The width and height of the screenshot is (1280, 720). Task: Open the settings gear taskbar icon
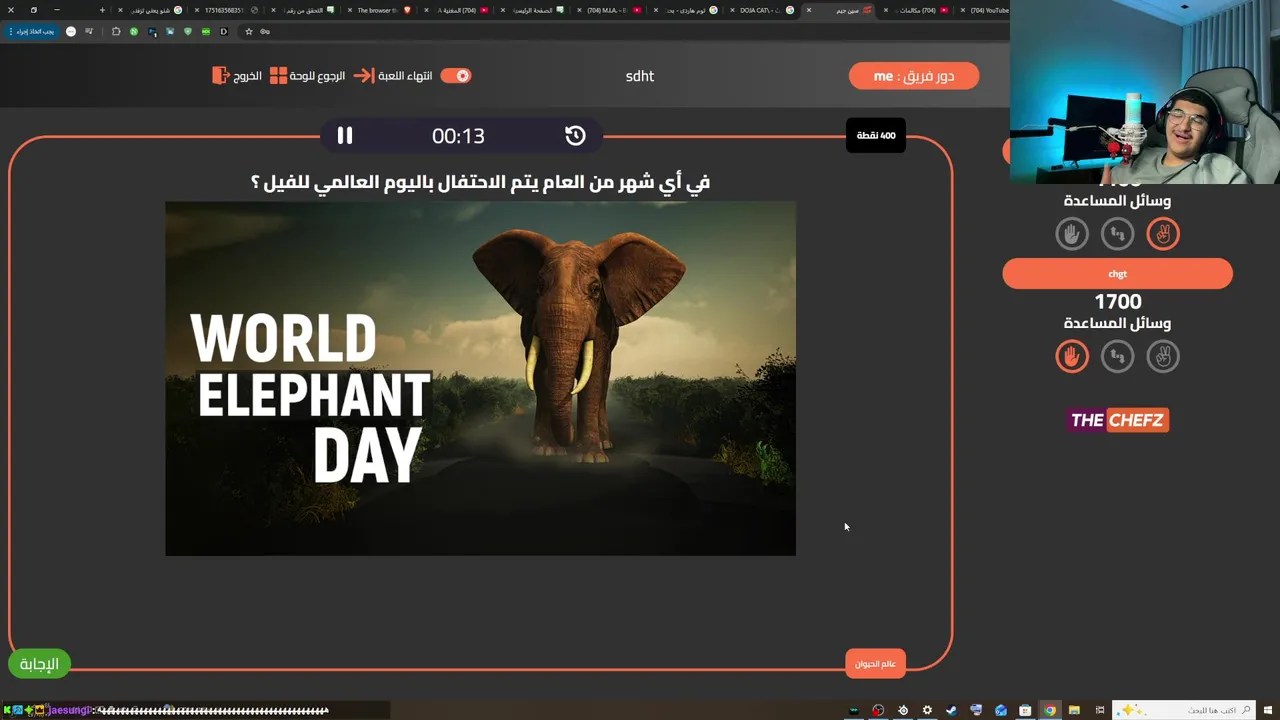click(x=927, y=710)
